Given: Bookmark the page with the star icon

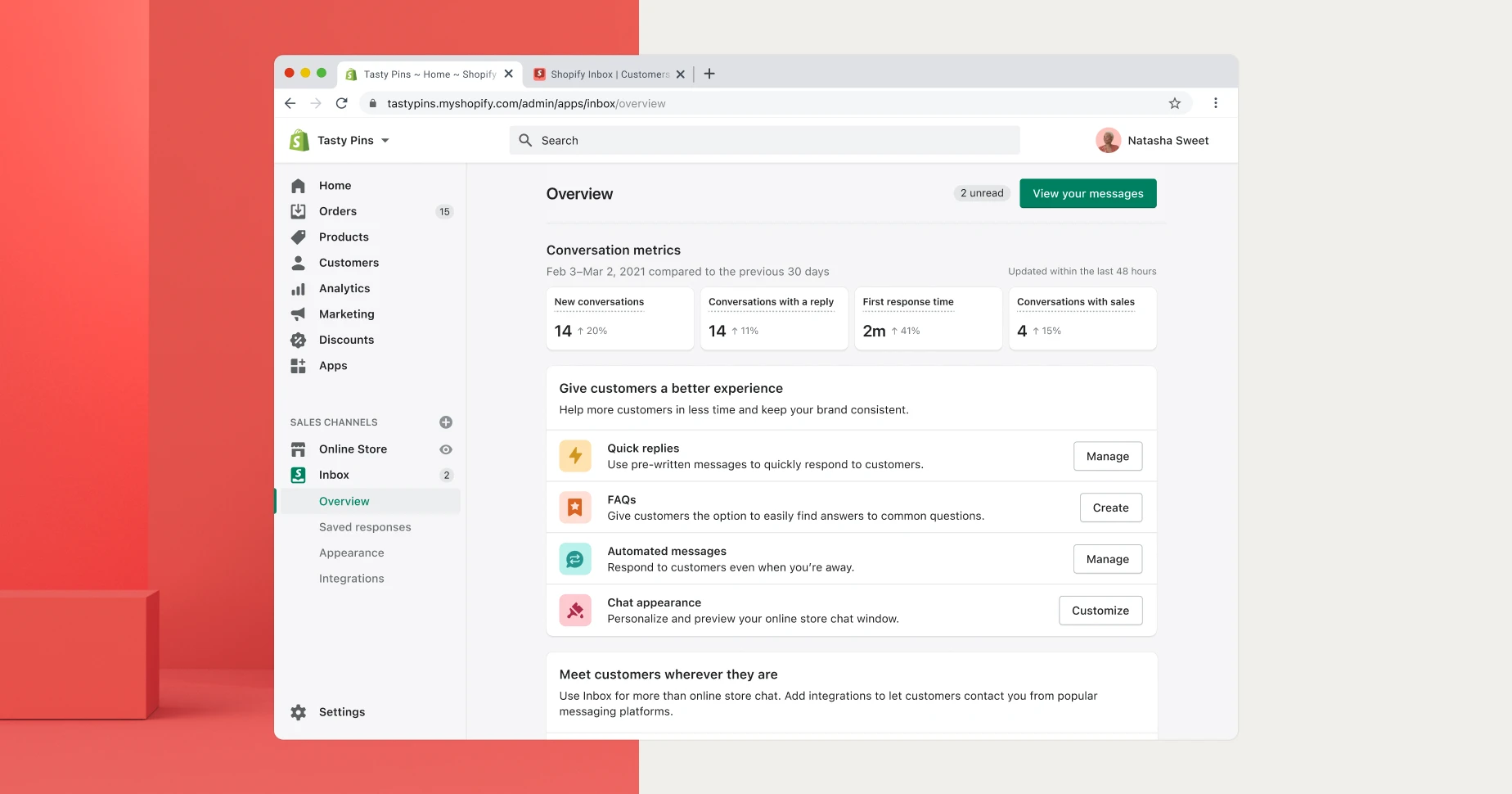Looking at the screenshot, I should click(x=1175, y=103).
